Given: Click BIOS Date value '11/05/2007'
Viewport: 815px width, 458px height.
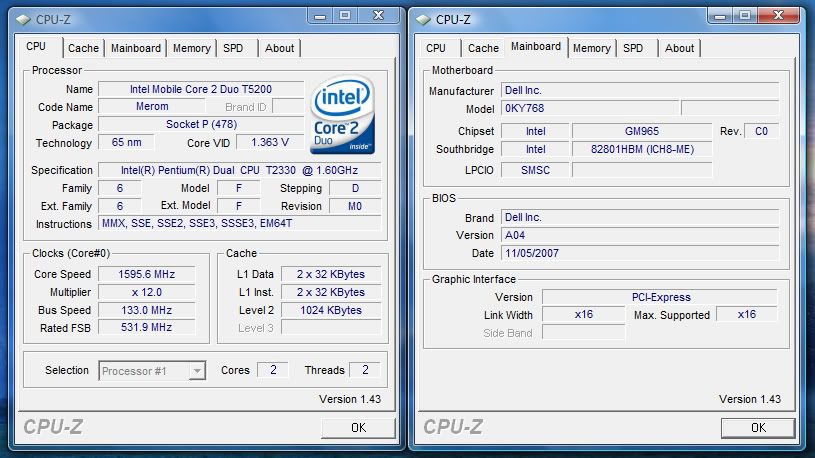Looking at the screenshot, I should click(640, 253).
